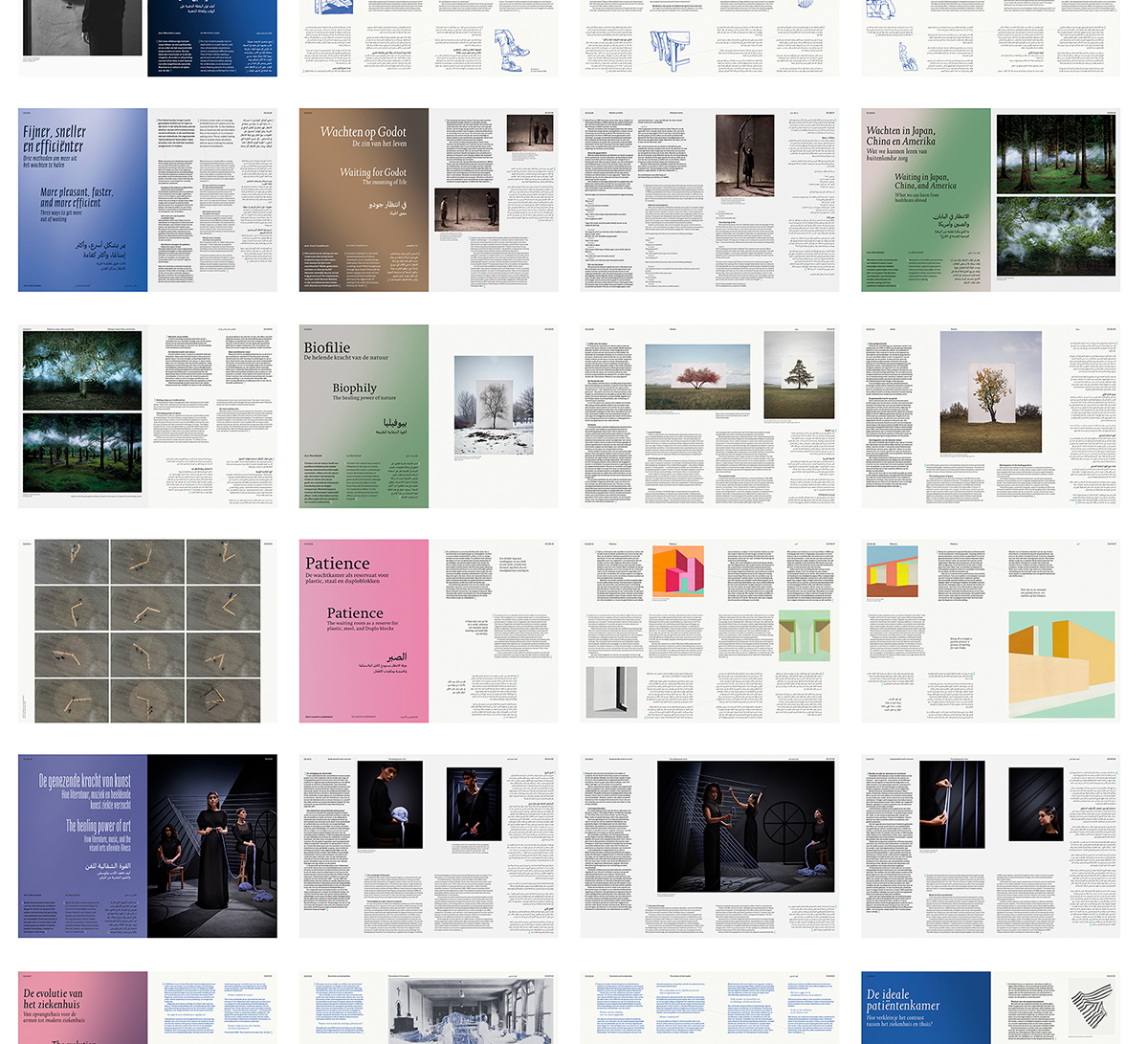The height and width of the screenshot is (1044, 1148).
Task: Select spread with blue ribbon and woman's profile
Action: pos(990,846)
